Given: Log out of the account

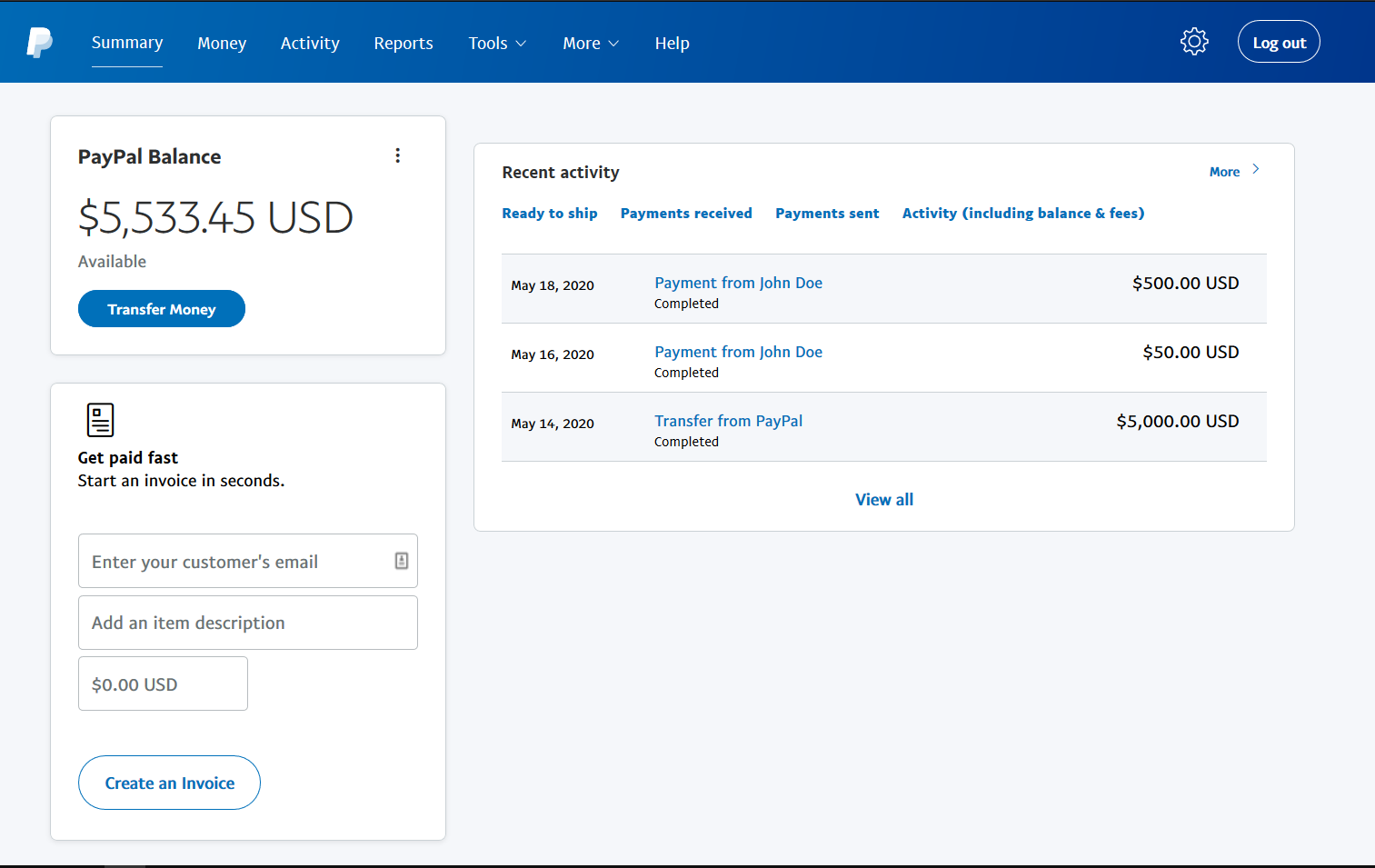Looking at the screenshot, I should tap(1278, 43).
